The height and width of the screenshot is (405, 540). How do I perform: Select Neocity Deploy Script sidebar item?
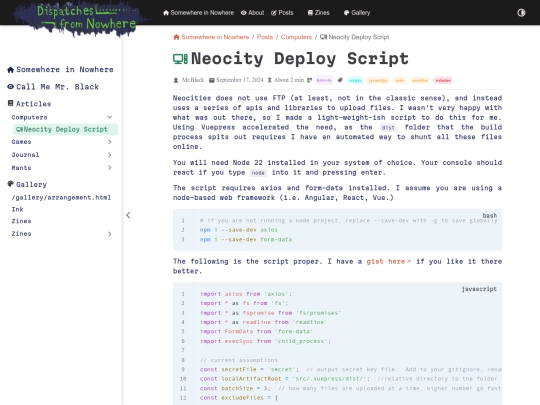pyautogui.click(x=65, y=129)
